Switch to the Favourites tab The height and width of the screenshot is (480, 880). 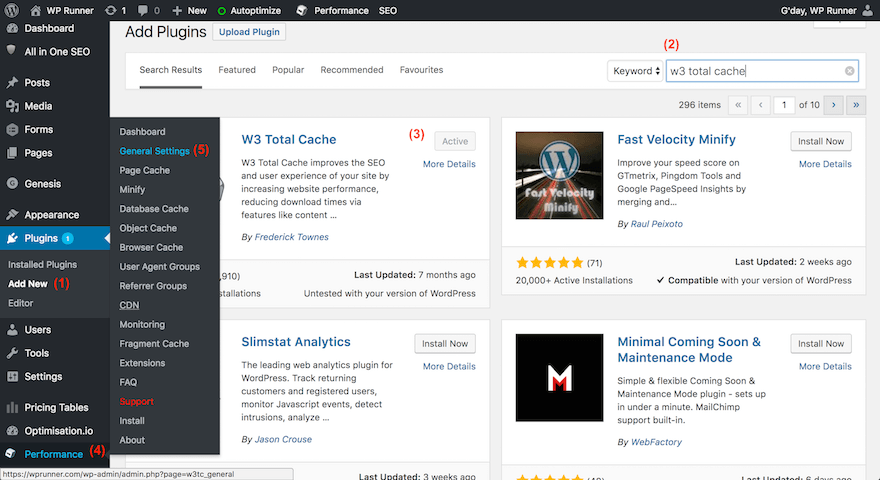(421, 70)
